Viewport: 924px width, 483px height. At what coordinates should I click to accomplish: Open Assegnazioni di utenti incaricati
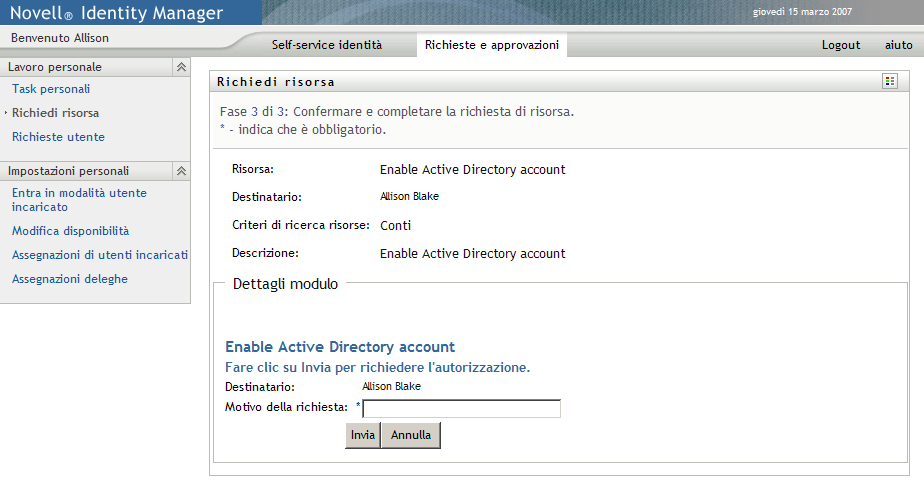click(x=99, y=255)
